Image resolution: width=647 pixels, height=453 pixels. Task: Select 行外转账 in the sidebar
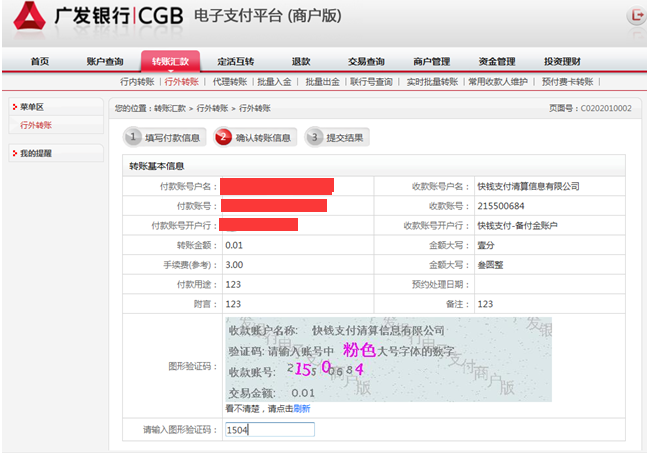pos(36,125)
